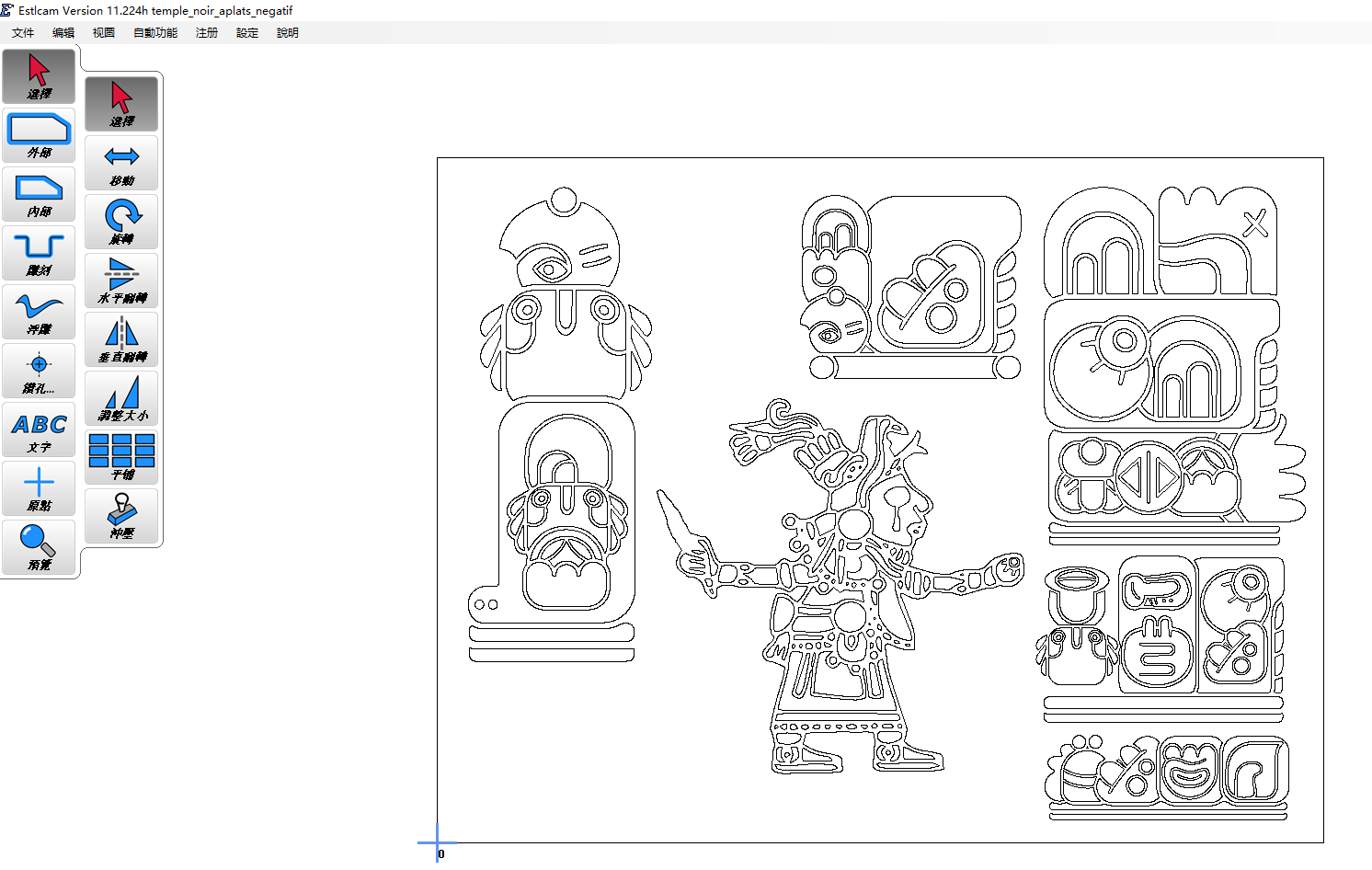1372x870 pixels.
Task: Click the vertical flip (垂直翻轉) tool
Action: (121, 339)
